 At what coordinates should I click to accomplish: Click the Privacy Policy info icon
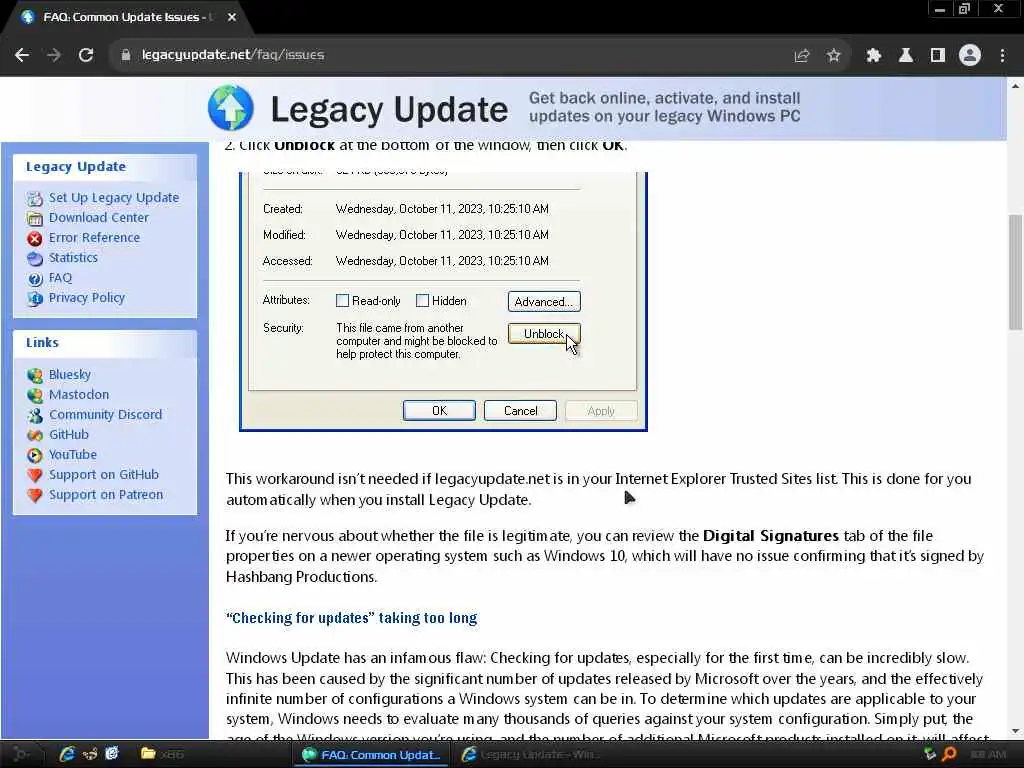click(x=35, y=298)
